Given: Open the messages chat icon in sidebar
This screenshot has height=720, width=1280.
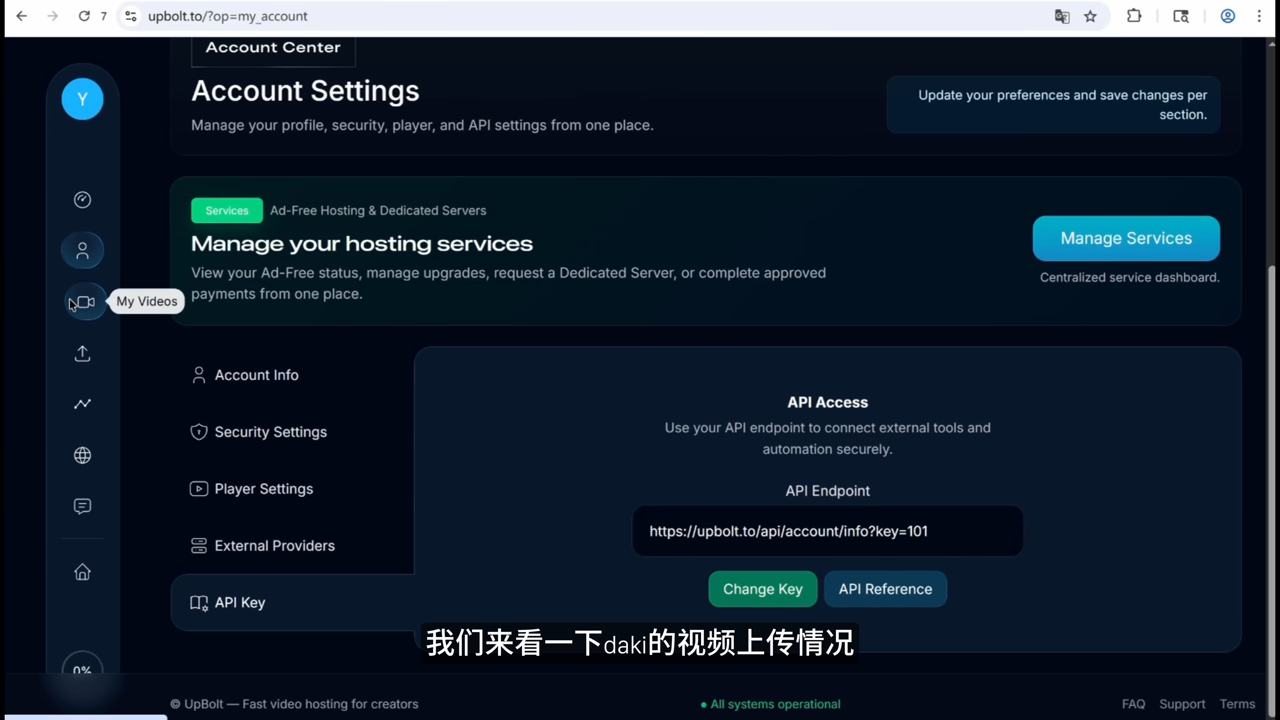Looking at the screenshot, I should click(82, 506).
